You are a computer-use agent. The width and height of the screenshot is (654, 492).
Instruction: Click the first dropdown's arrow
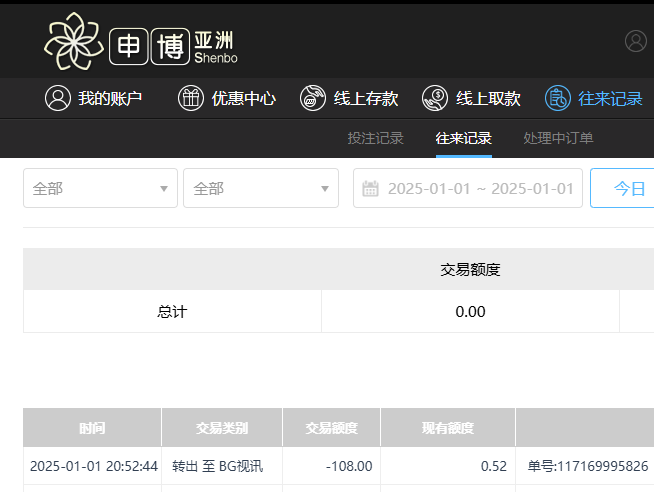pyautogui.click(x=164, y=189)
